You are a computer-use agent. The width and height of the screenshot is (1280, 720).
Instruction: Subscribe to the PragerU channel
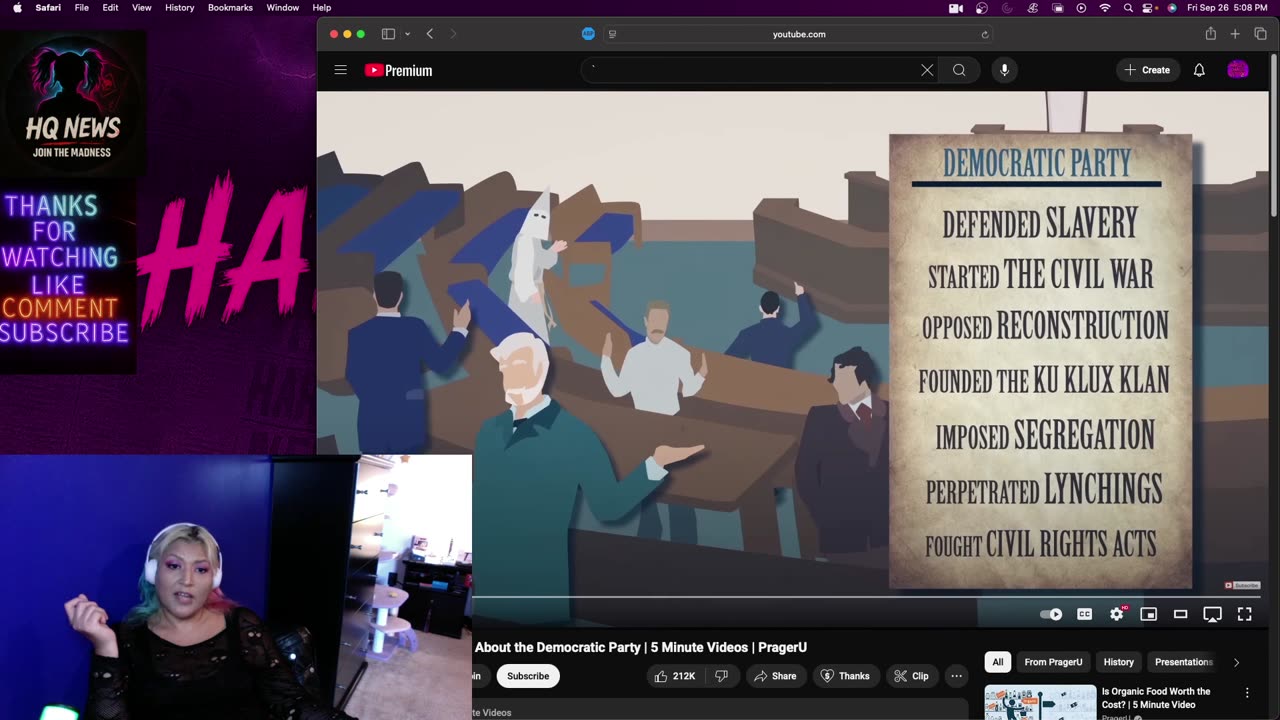[x=528, y=676]
